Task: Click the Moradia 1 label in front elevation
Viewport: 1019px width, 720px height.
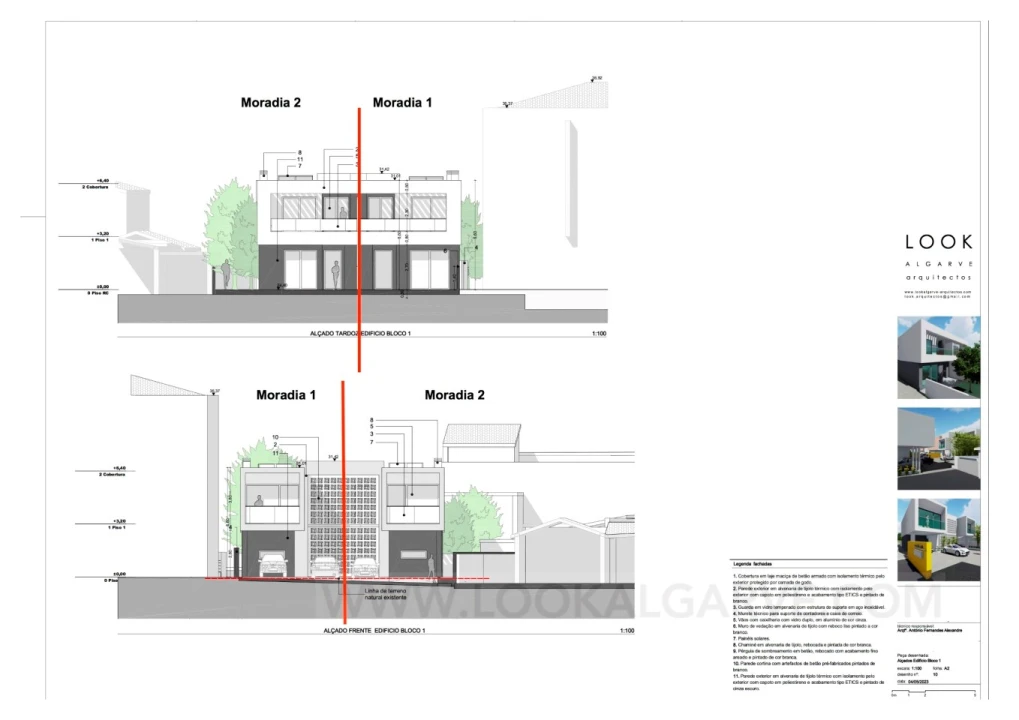Action: [x=285, y=395]
